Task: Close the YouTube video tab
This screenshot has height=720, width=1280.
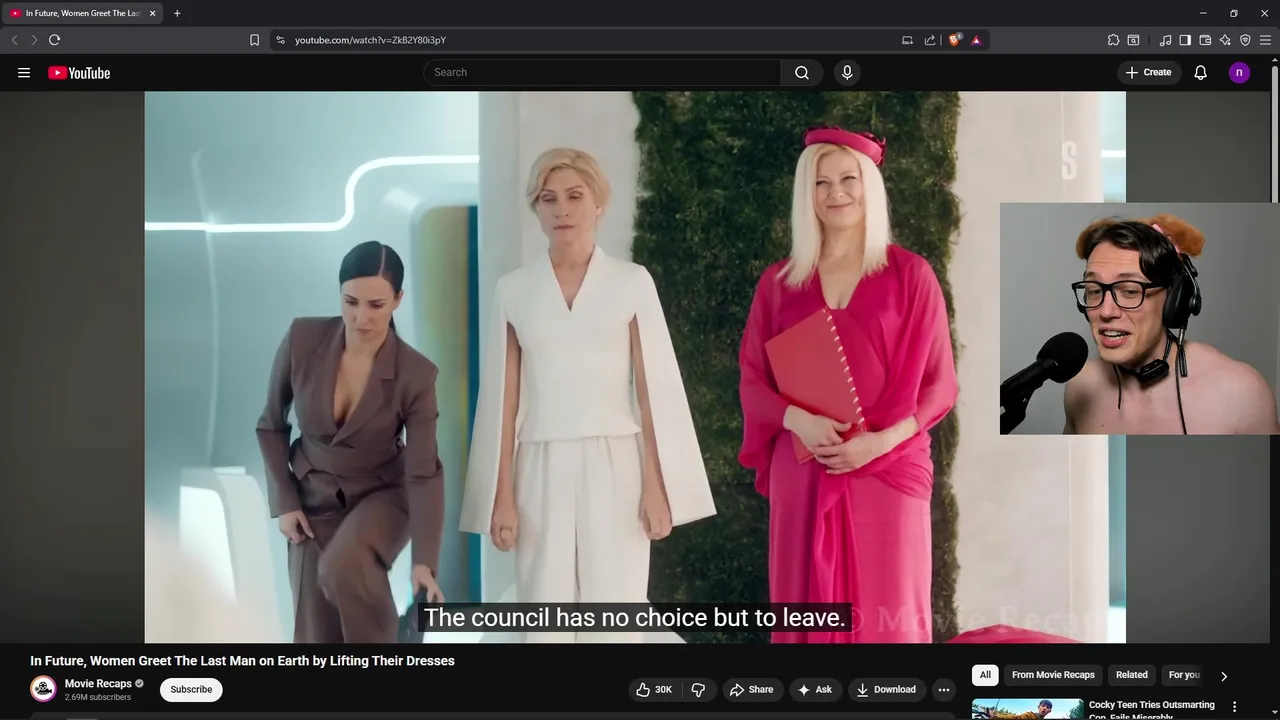Action: tap(152, 13)
